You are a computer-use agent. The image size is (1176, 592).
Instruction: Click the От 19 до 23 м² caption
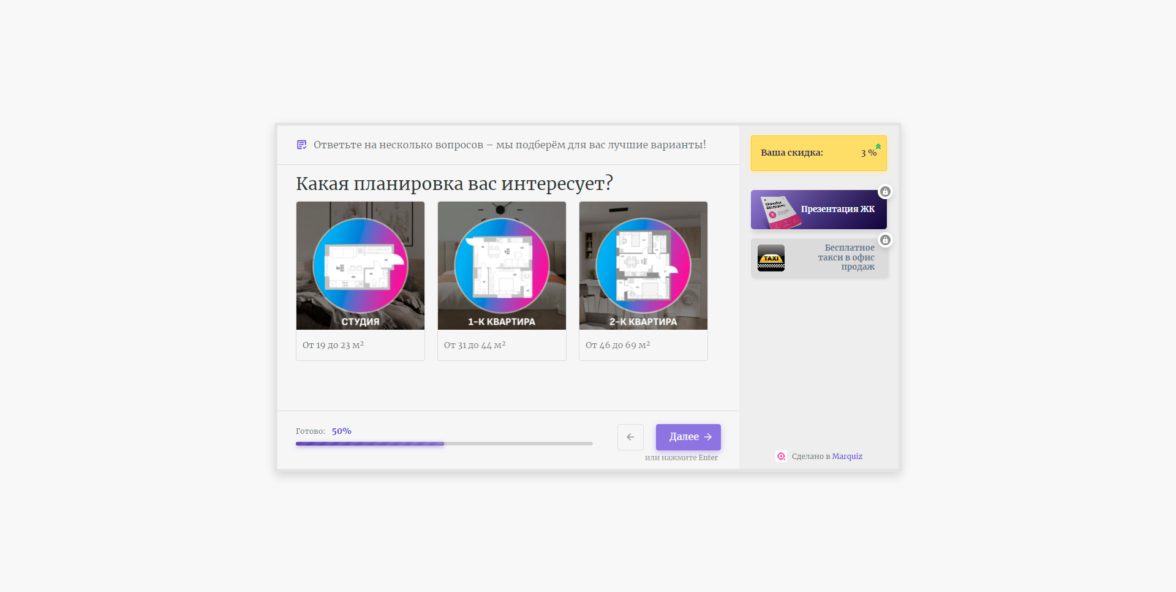(x=334, y=345)
